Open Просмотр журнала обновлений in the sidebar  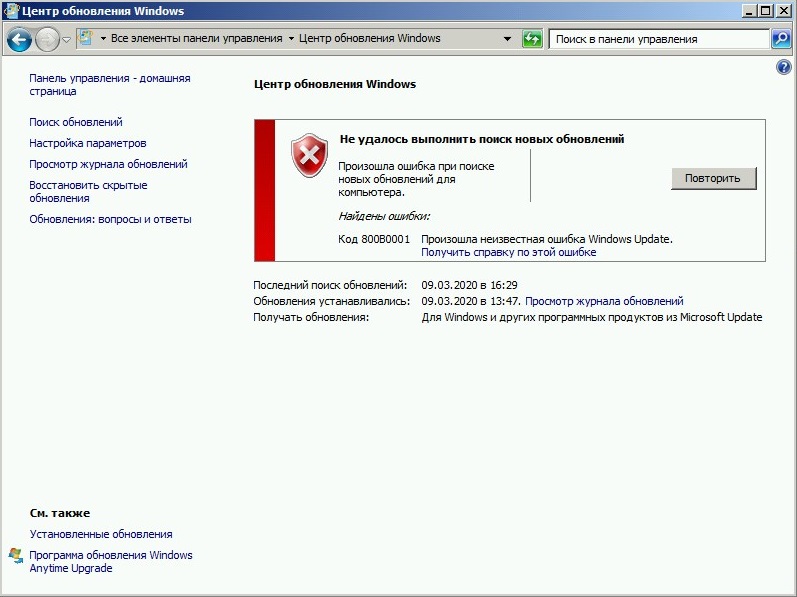pyautogui.click(x=108, y=164)
